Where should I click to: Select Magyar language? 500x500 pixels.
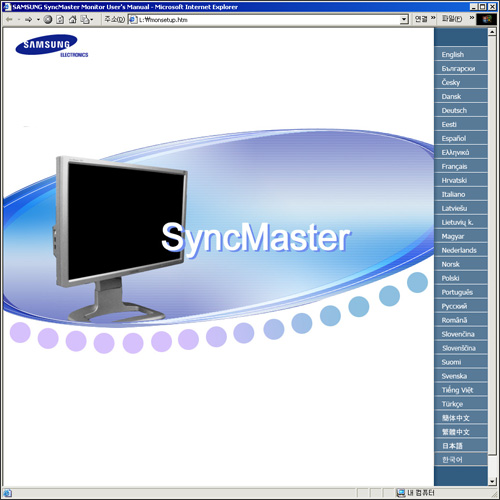pos(461,236)
